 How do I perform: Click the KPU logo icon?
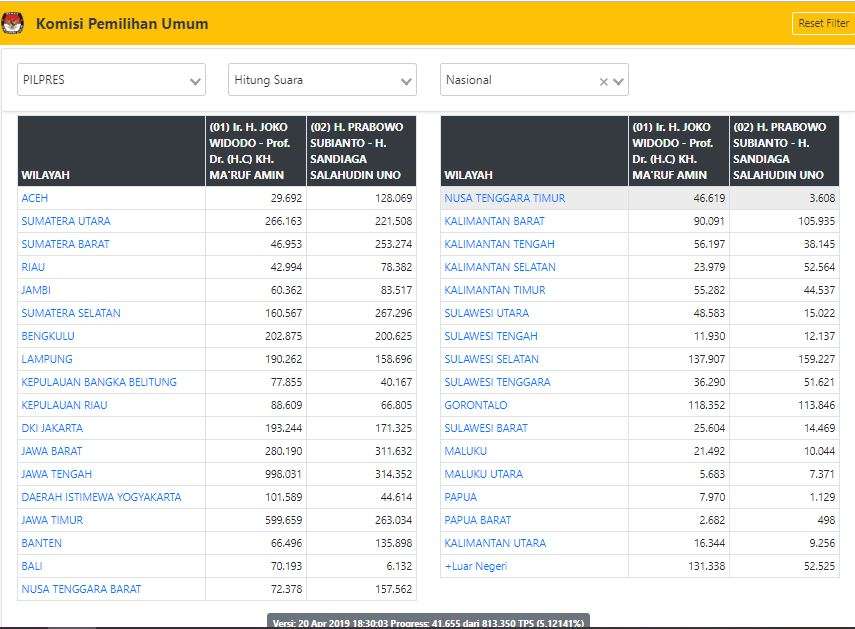click(x=12, y=24)
